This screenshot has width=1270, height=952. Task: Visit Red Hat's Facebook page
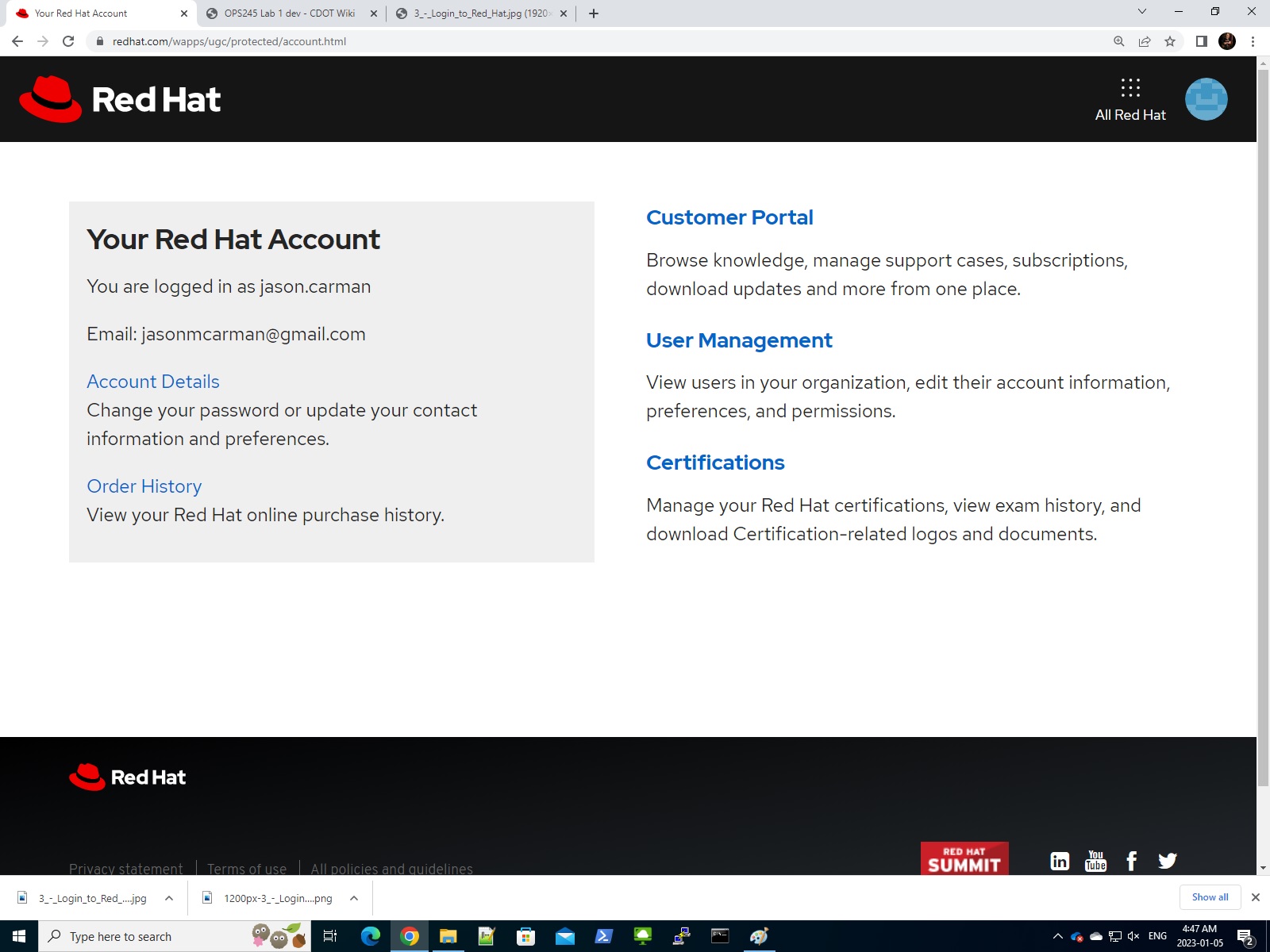pyautogui.click(x=1132, y=861)
